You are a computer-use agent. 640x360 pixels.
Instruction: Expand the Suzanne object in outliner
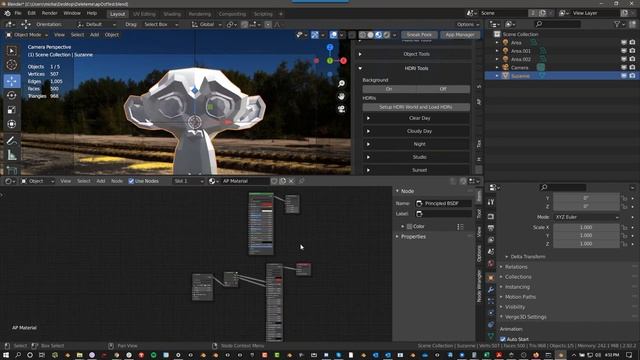pos(497,76)
